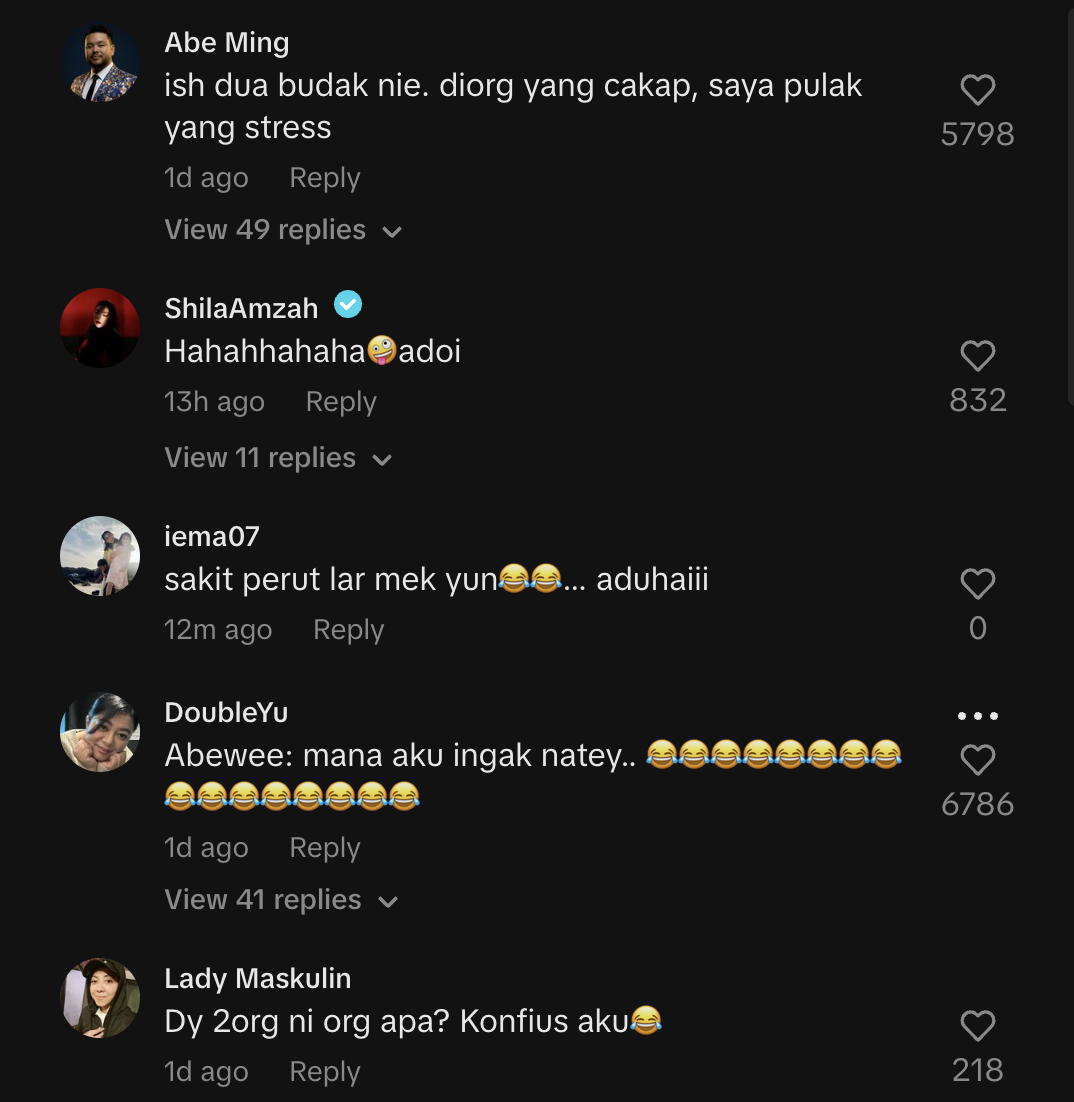Click ShilaAmzah's verified badge

[x=348, y=305]
